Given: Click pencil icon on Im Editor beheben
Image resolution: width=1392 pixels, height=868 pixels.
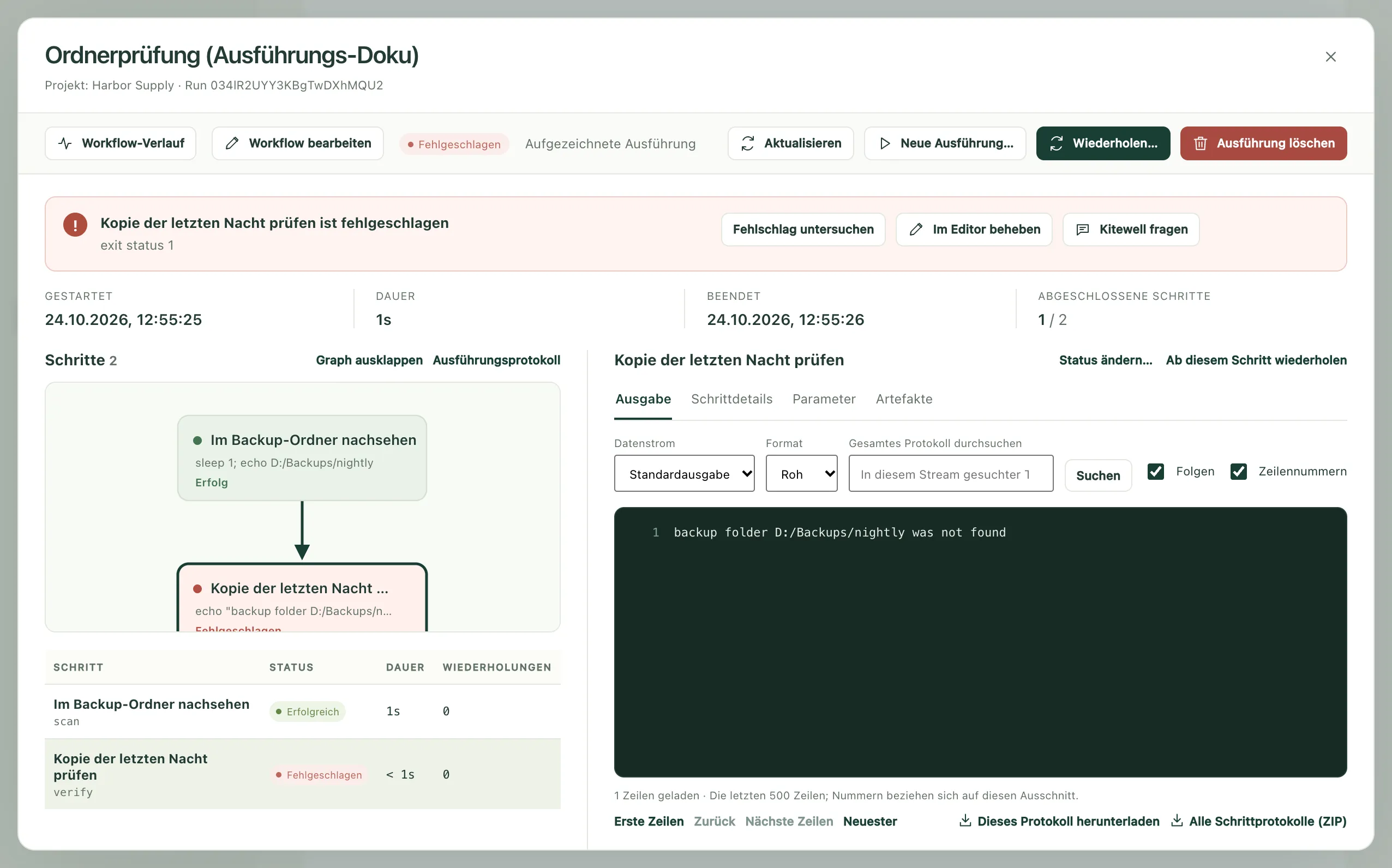Looking at the screenshot, I should point(916,230).
